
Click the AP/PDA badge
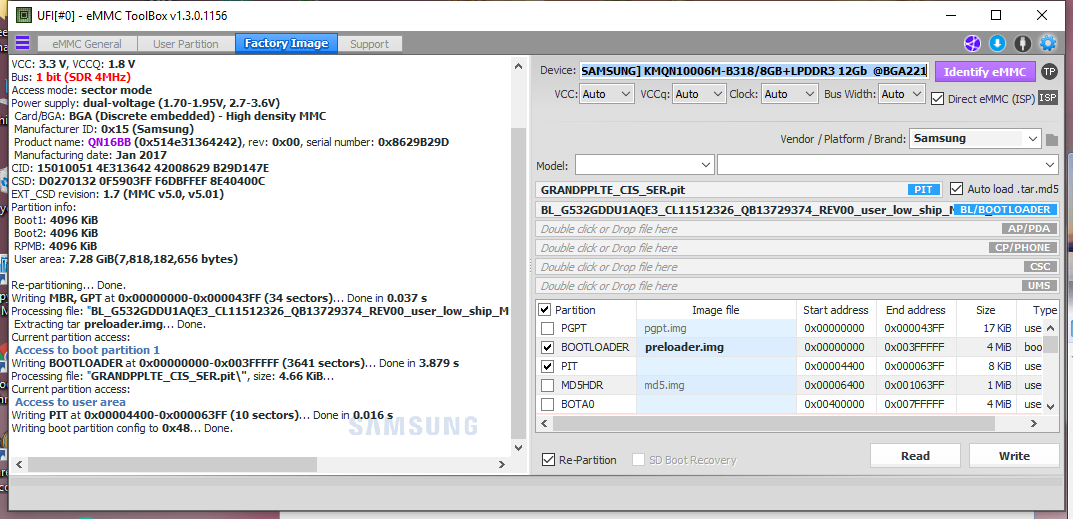pyautogui.click(x=1029, y=229)
